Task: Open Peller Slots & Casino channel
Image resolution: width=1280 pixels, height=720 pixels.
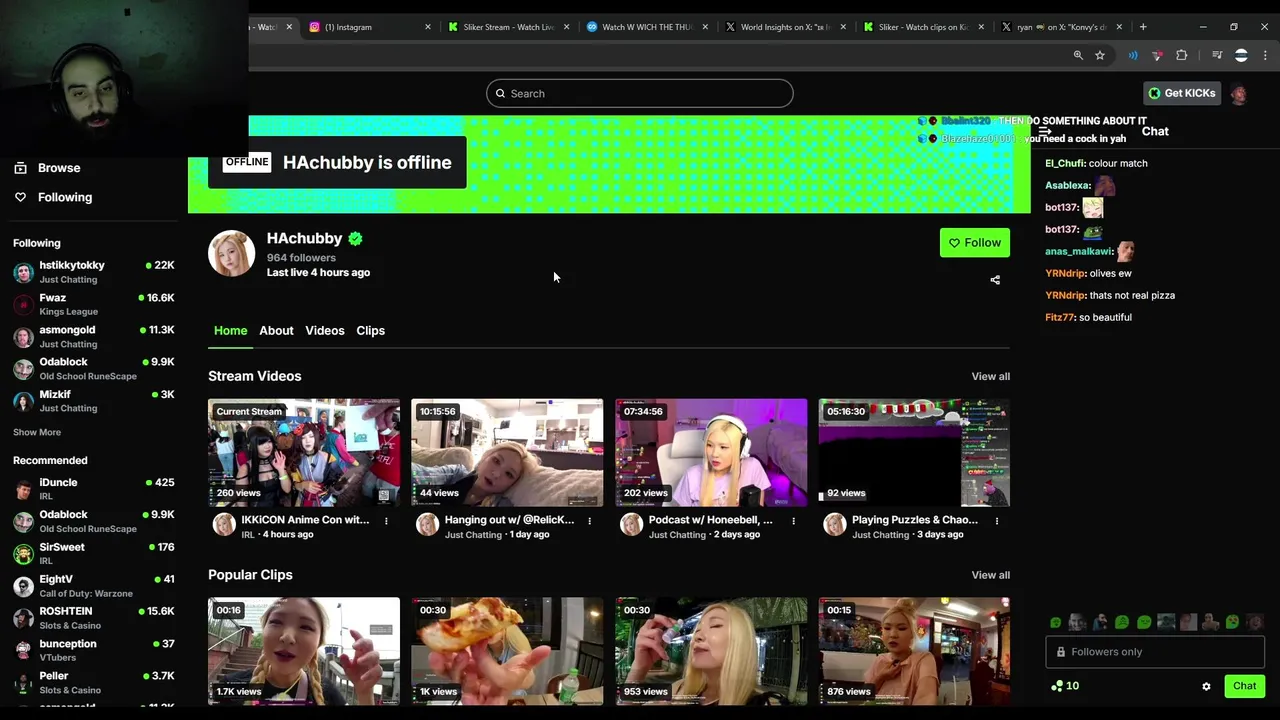Action: [94, 683]
